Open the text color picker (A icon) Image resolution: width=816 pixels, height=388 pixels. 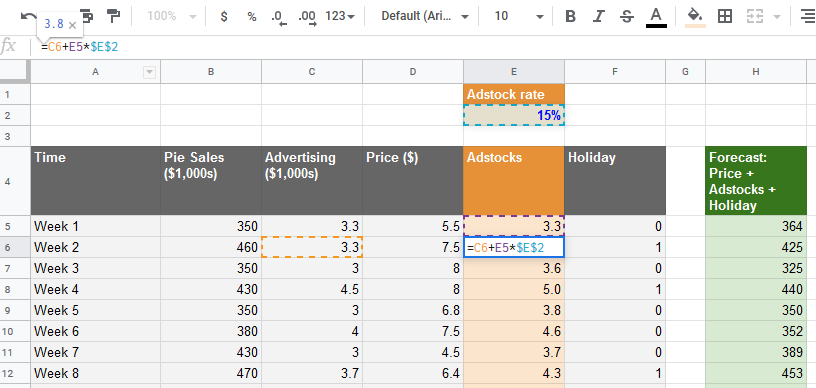[x=656, y=17]
